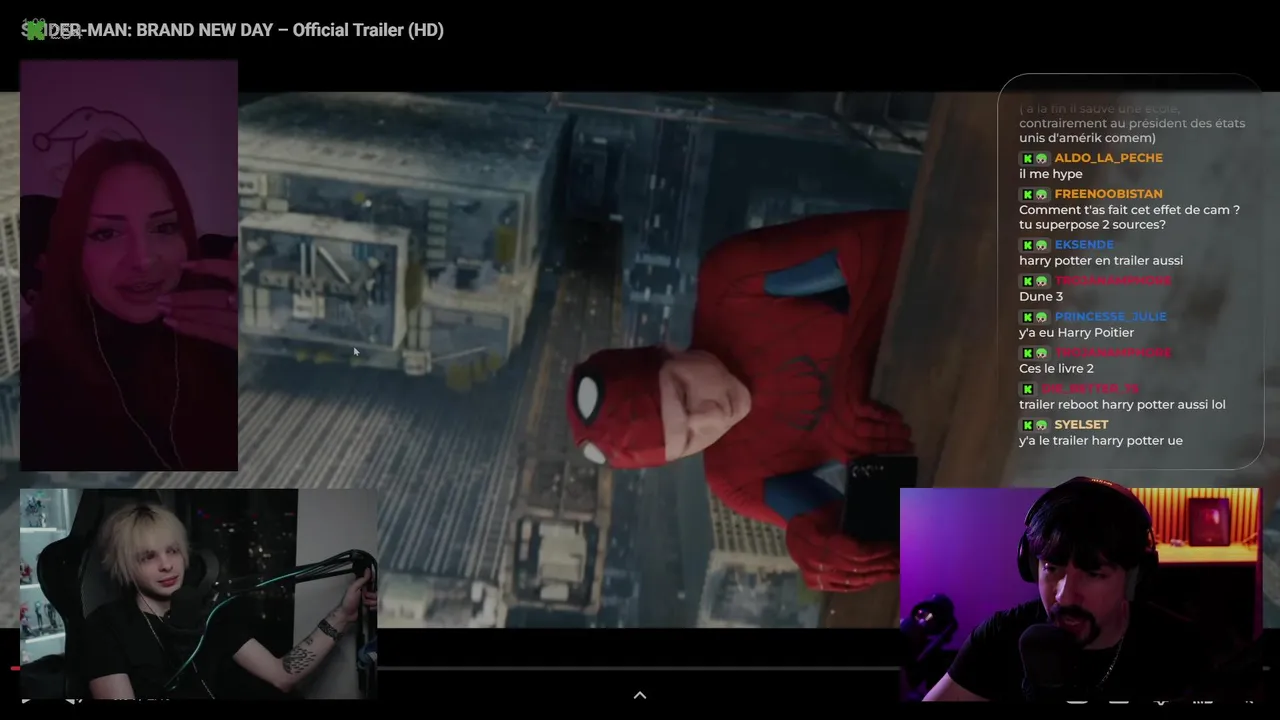This screenshot has height=720, width=1280.
Task: Click the green K badge next to ALDO_LA_PECHE
Action: pyautogui.click(x=1026, y=158)
